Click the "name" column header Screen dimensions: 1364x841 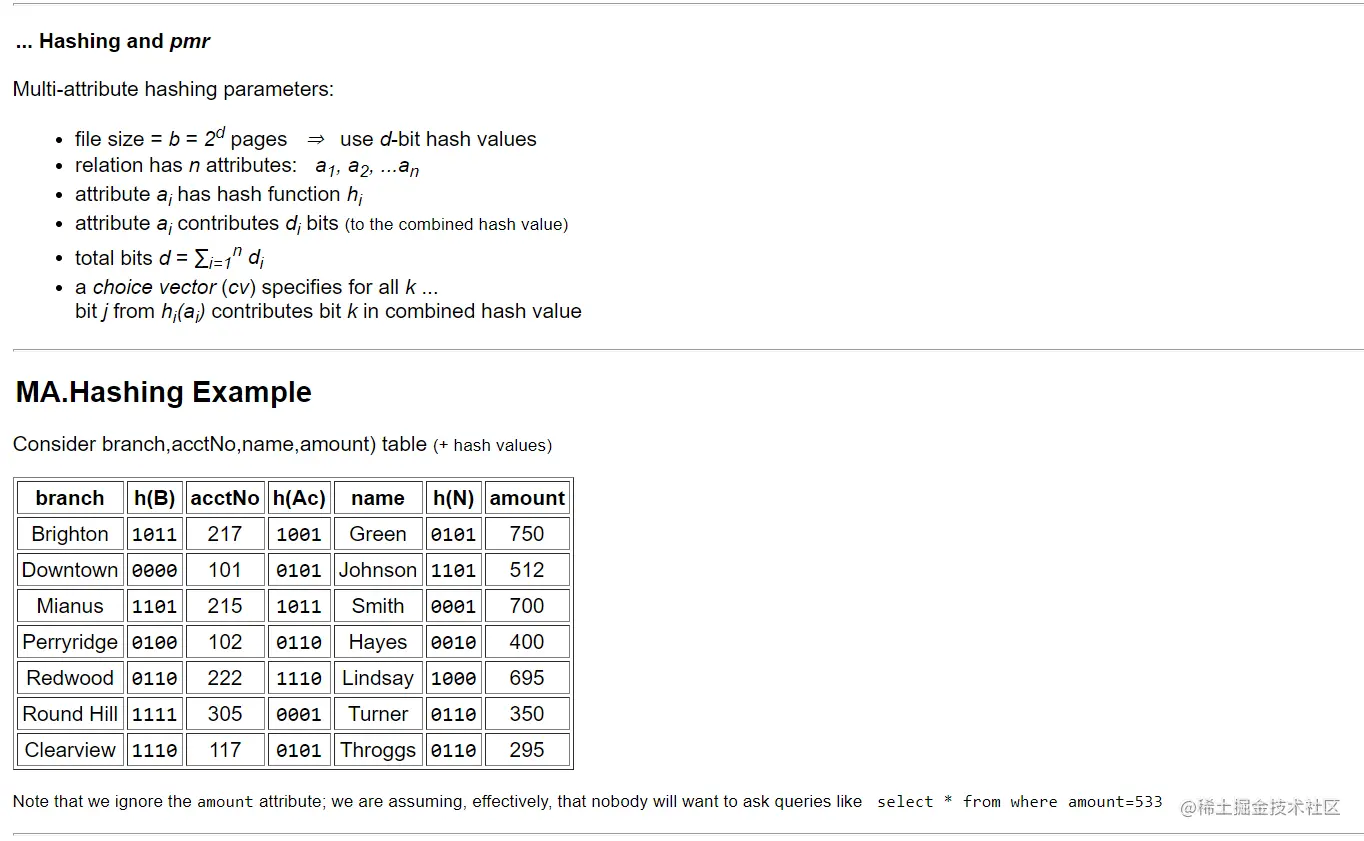tap(378, 498)
